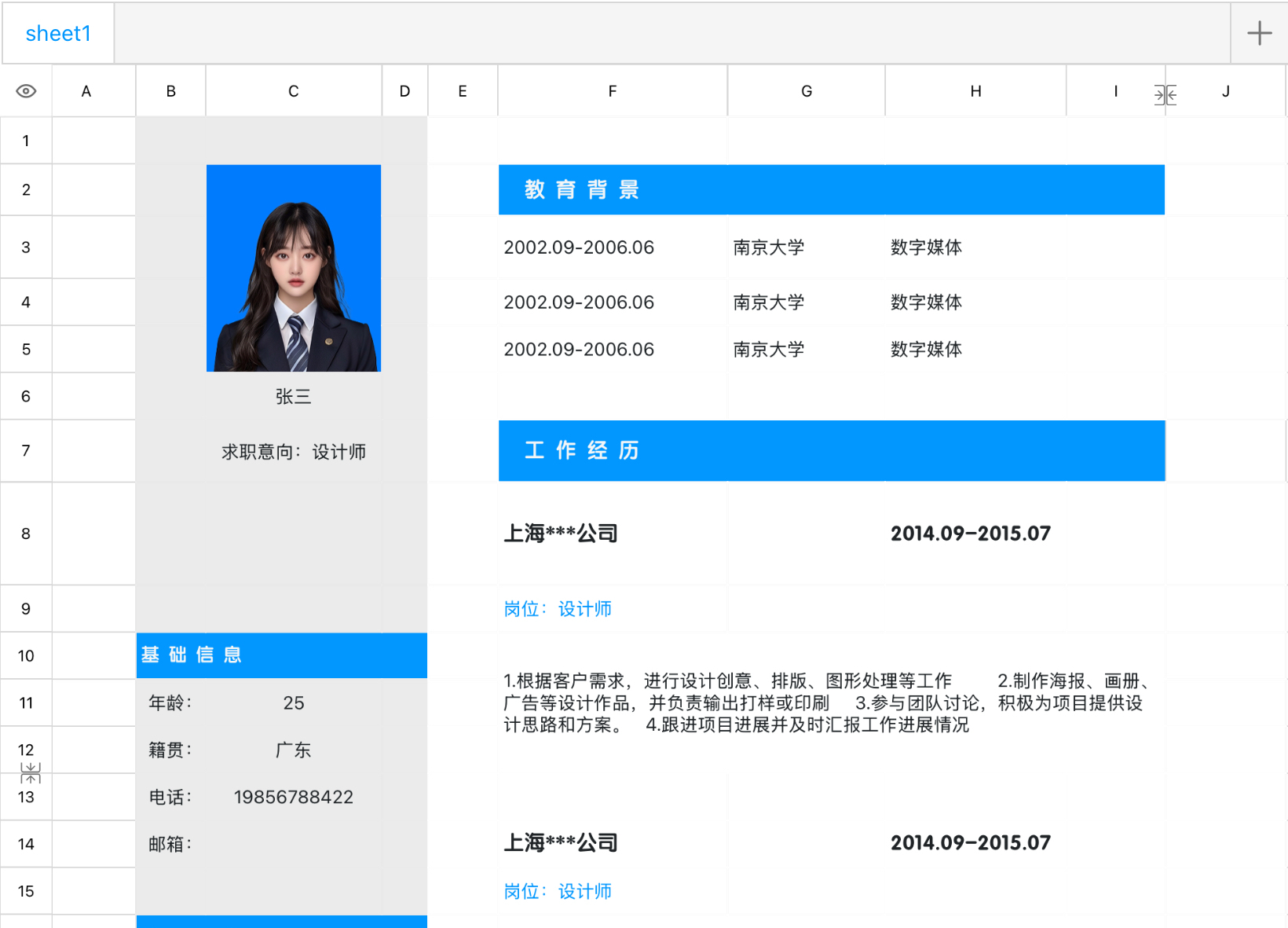Select row 3 header
The height and width of the screenshot is (928, 1288).
(26, 248)
